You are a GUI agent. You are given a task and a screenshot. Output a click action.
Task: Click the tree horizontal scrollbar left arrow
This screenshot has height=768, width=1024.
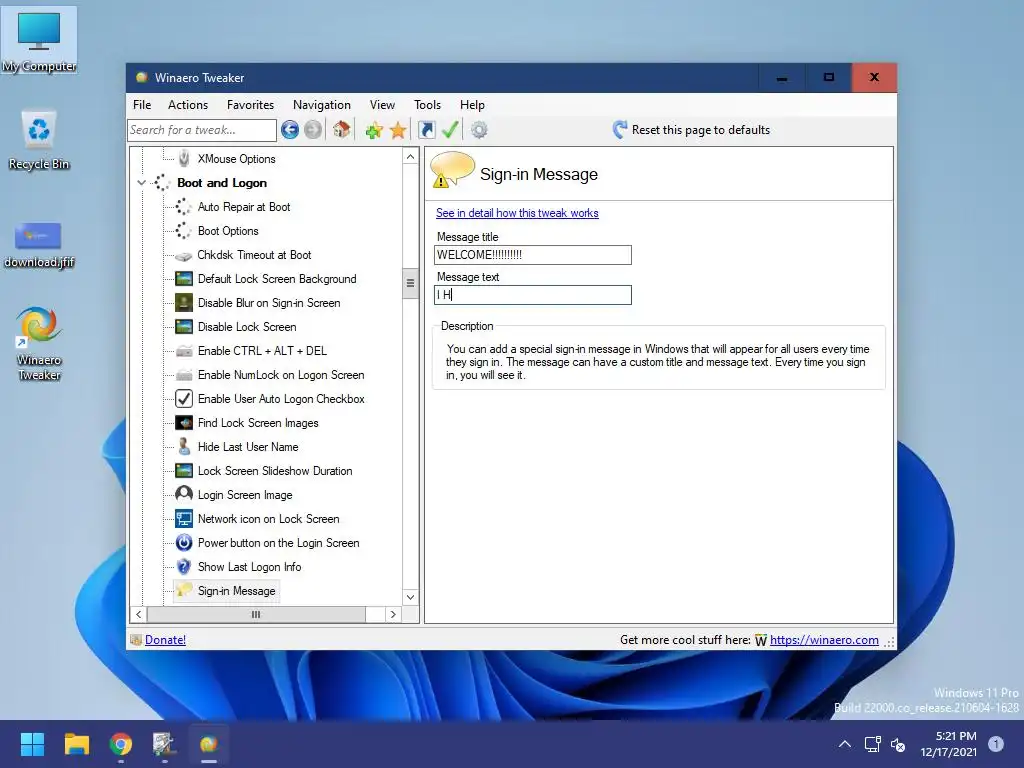coord(138,615)
